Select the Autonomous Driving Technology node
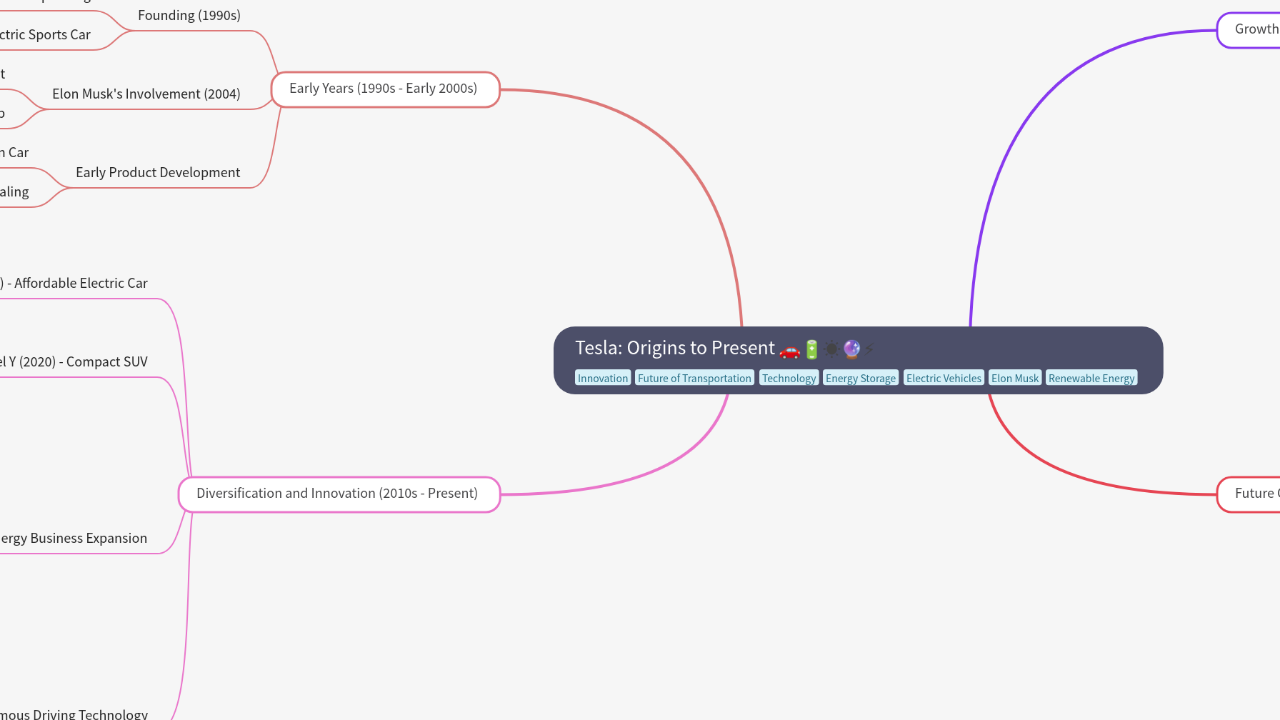This screenshot has height=720, width=1280. [74, 714]
